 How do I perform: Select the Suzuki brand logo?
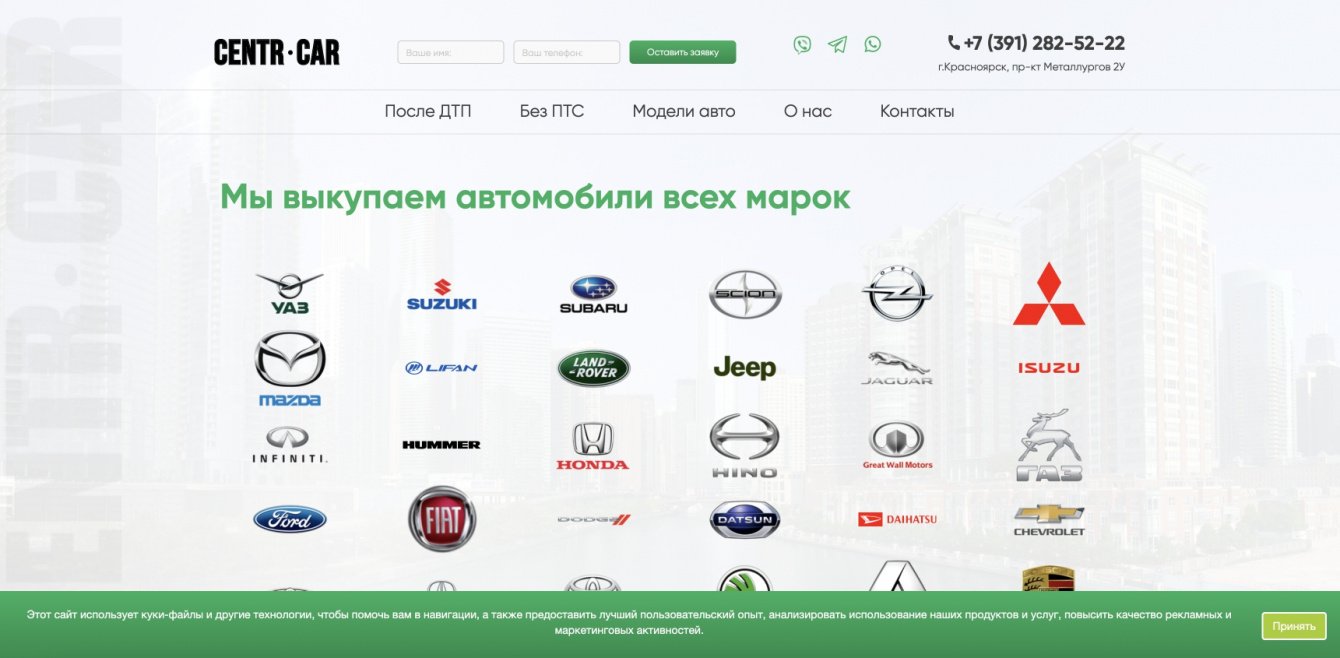point(441,295)
